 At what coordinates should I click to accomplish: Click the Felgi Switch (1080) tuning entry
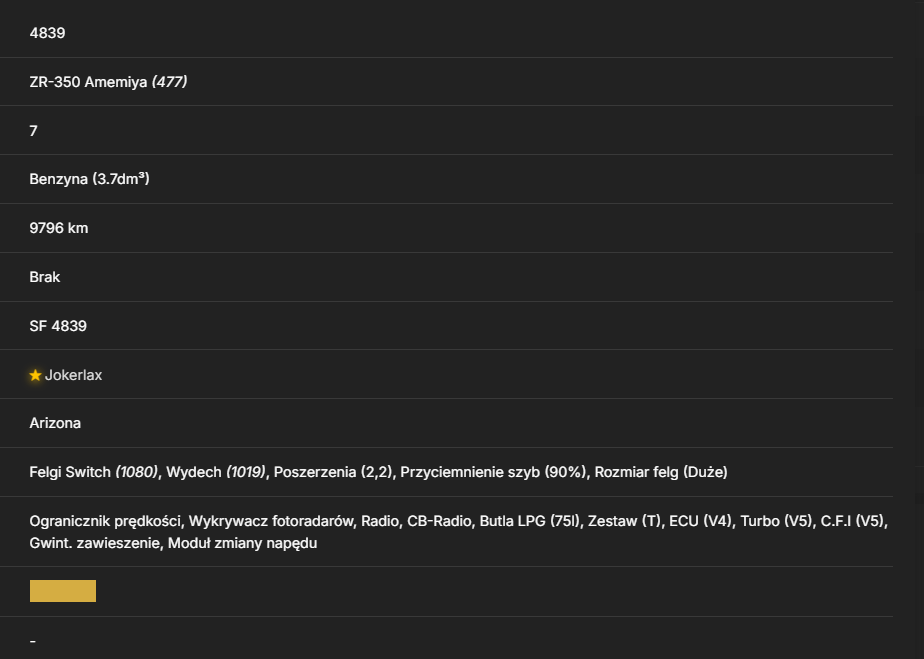[94, 472]
